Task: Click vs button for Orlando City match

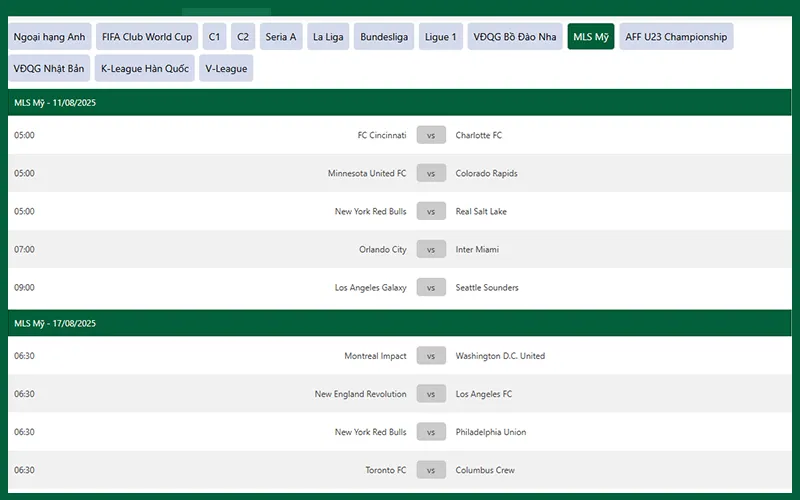Action: point(431,250)
